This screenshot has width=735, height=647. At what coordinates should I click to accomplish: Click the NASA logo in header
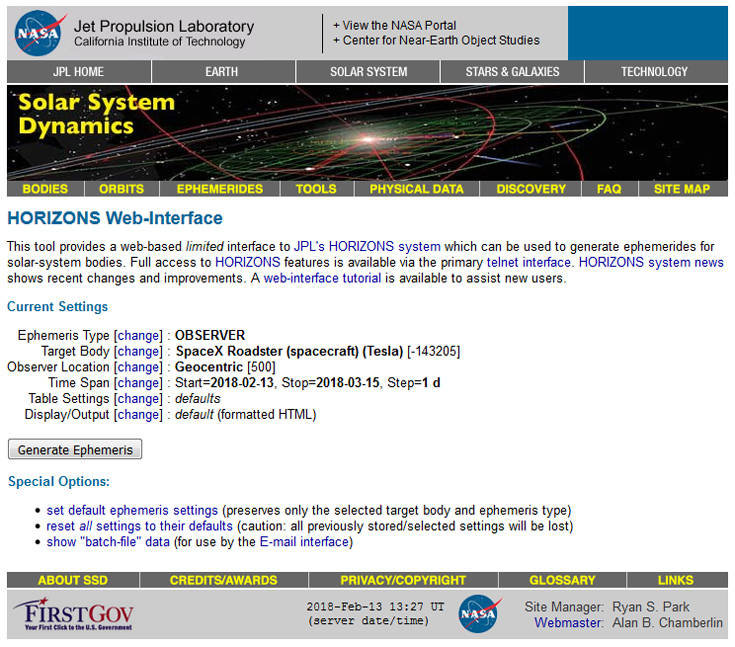click(38, 33)
